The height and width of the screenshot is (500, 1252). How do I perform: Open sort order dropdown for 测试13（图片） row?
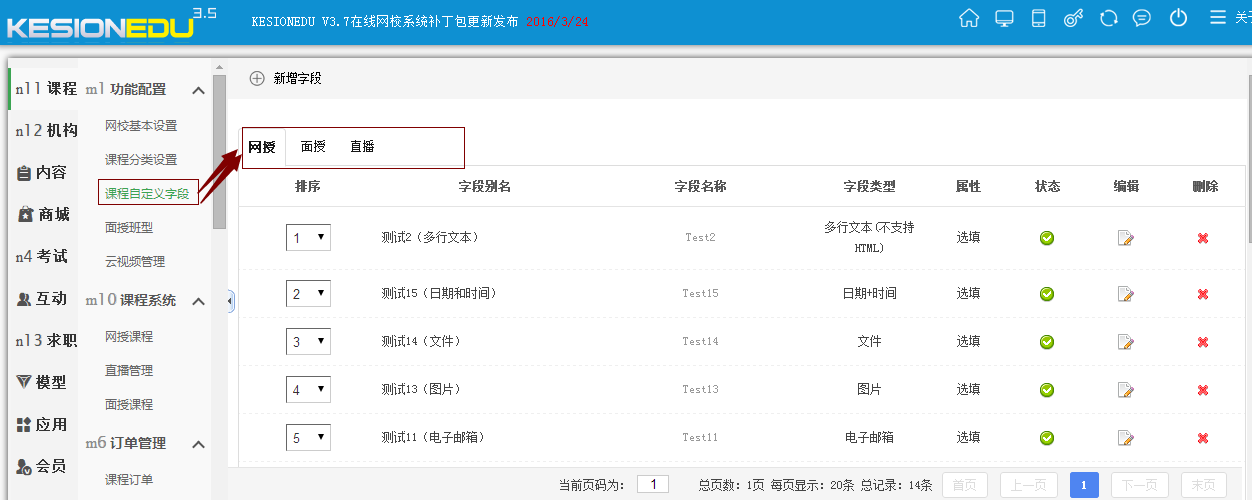point(308,390)
